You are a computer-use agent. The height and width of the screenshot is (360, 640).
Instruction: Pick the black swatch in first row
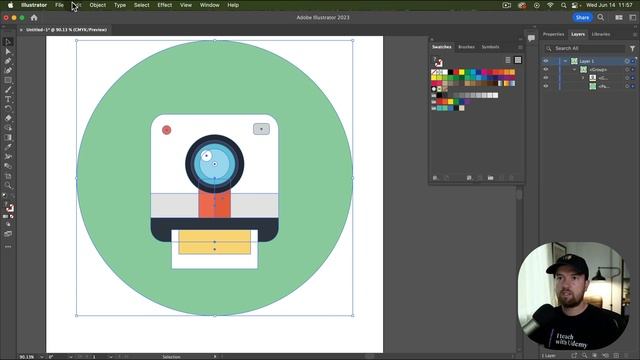[x=451, y=72]
